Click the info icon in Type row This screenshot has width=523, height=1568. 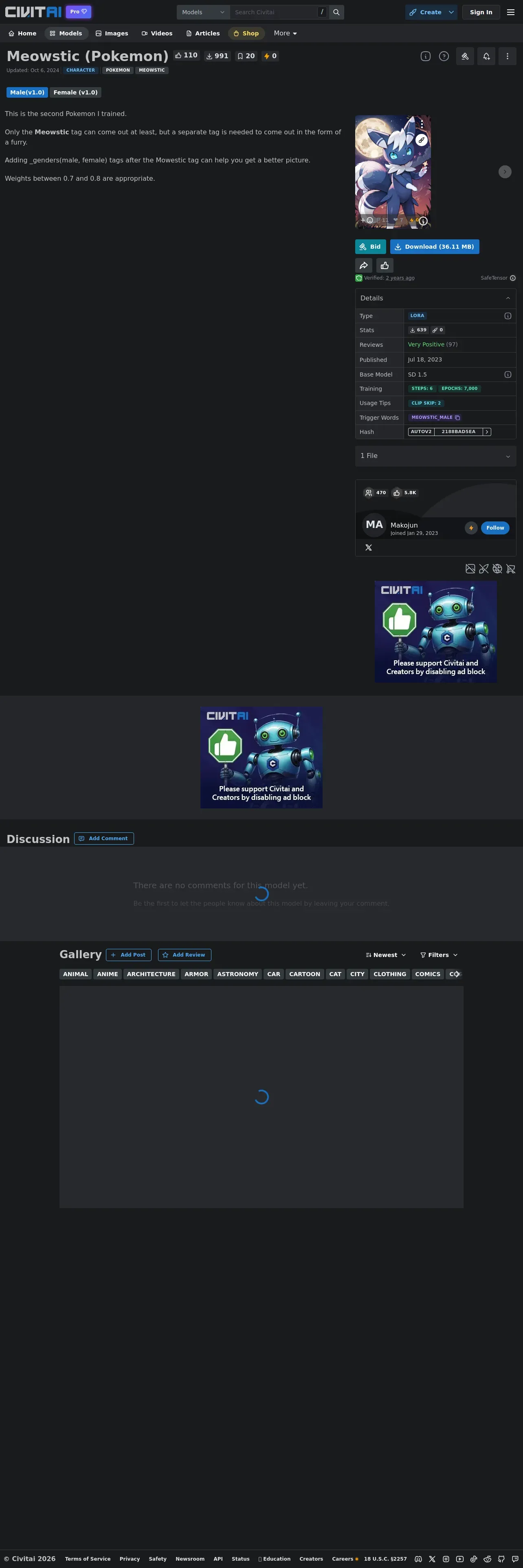(x=508, y=316)
